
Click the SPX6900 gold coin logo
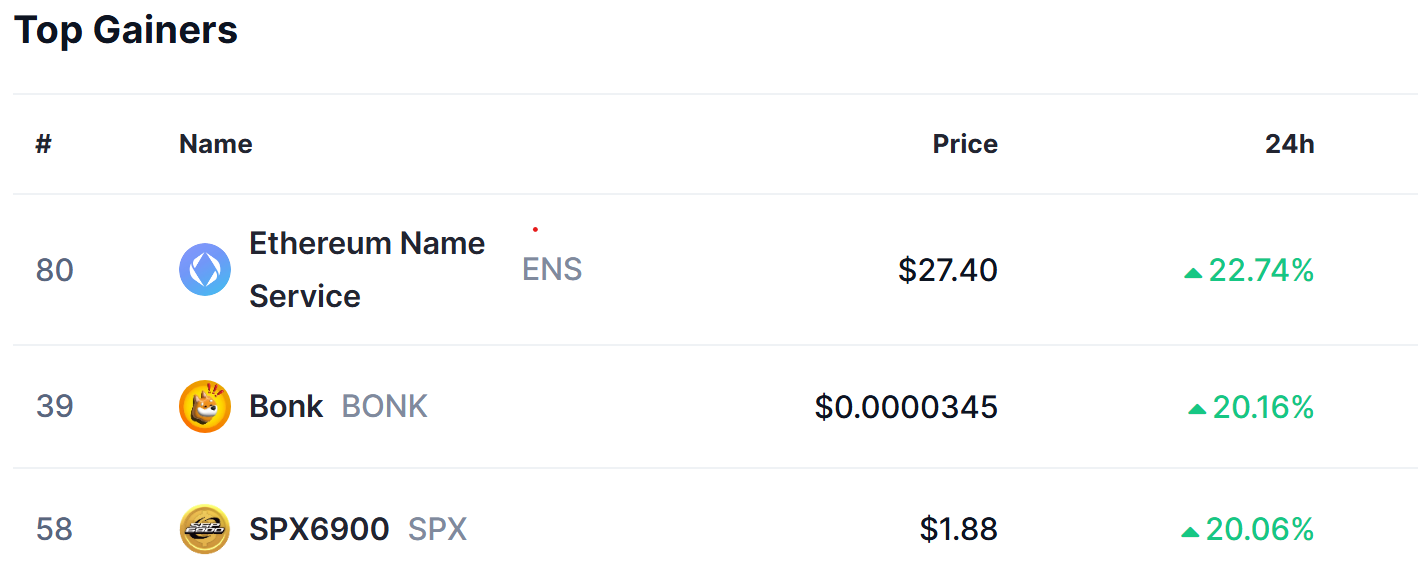pos(205,529)
